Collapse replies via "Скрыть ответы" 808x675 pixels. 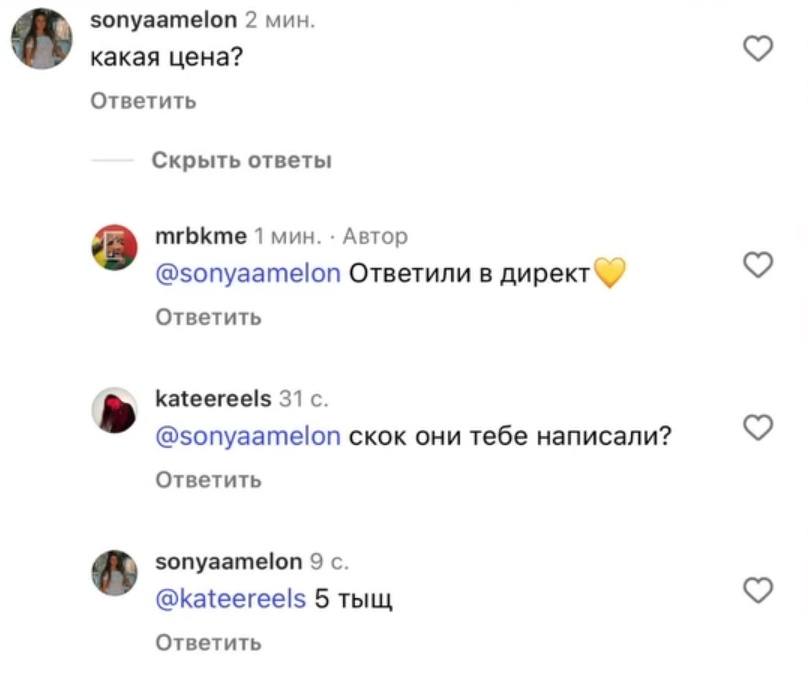click(243, 159)
